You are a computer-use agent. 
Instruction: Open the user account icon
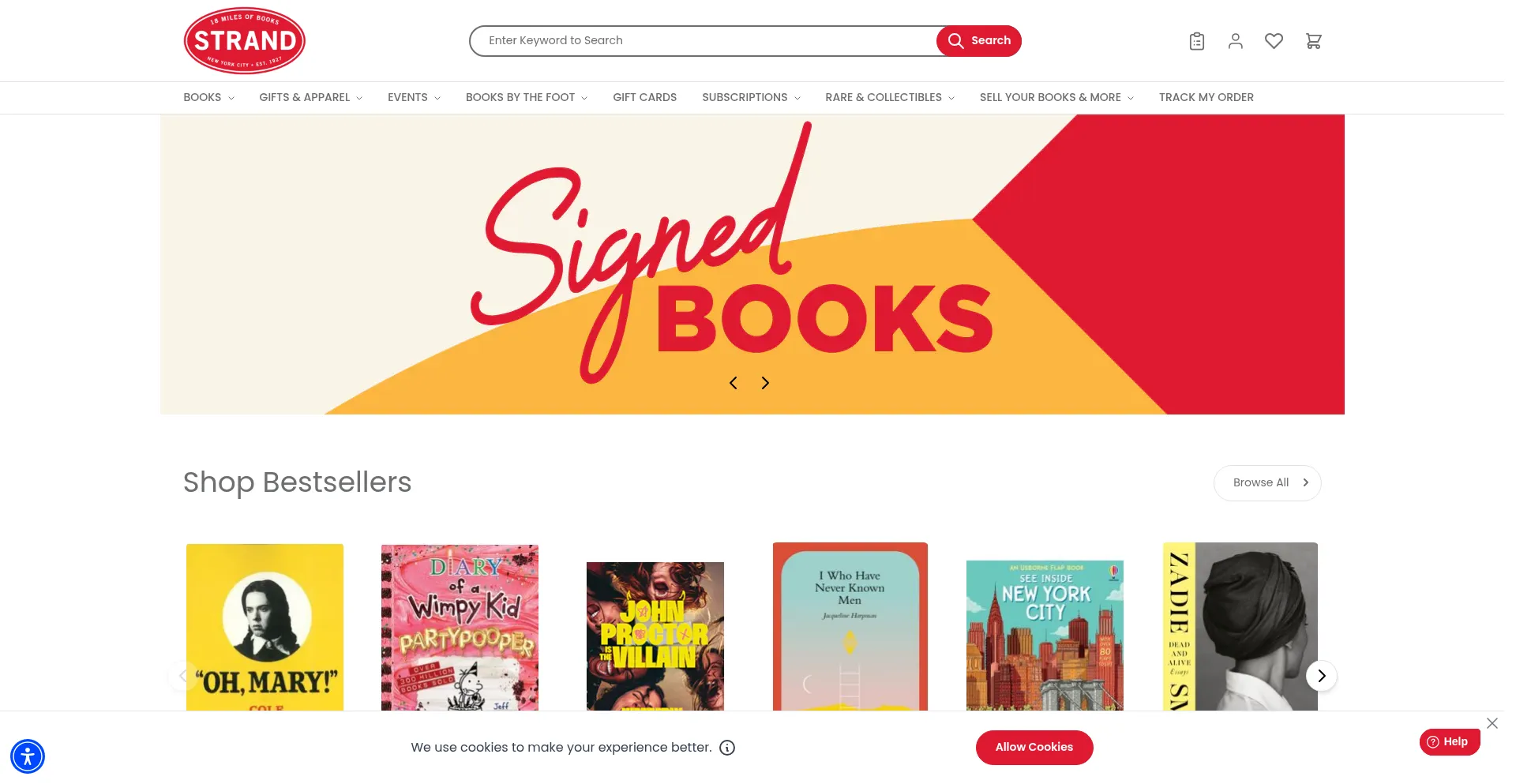(x=1236, y=41)
